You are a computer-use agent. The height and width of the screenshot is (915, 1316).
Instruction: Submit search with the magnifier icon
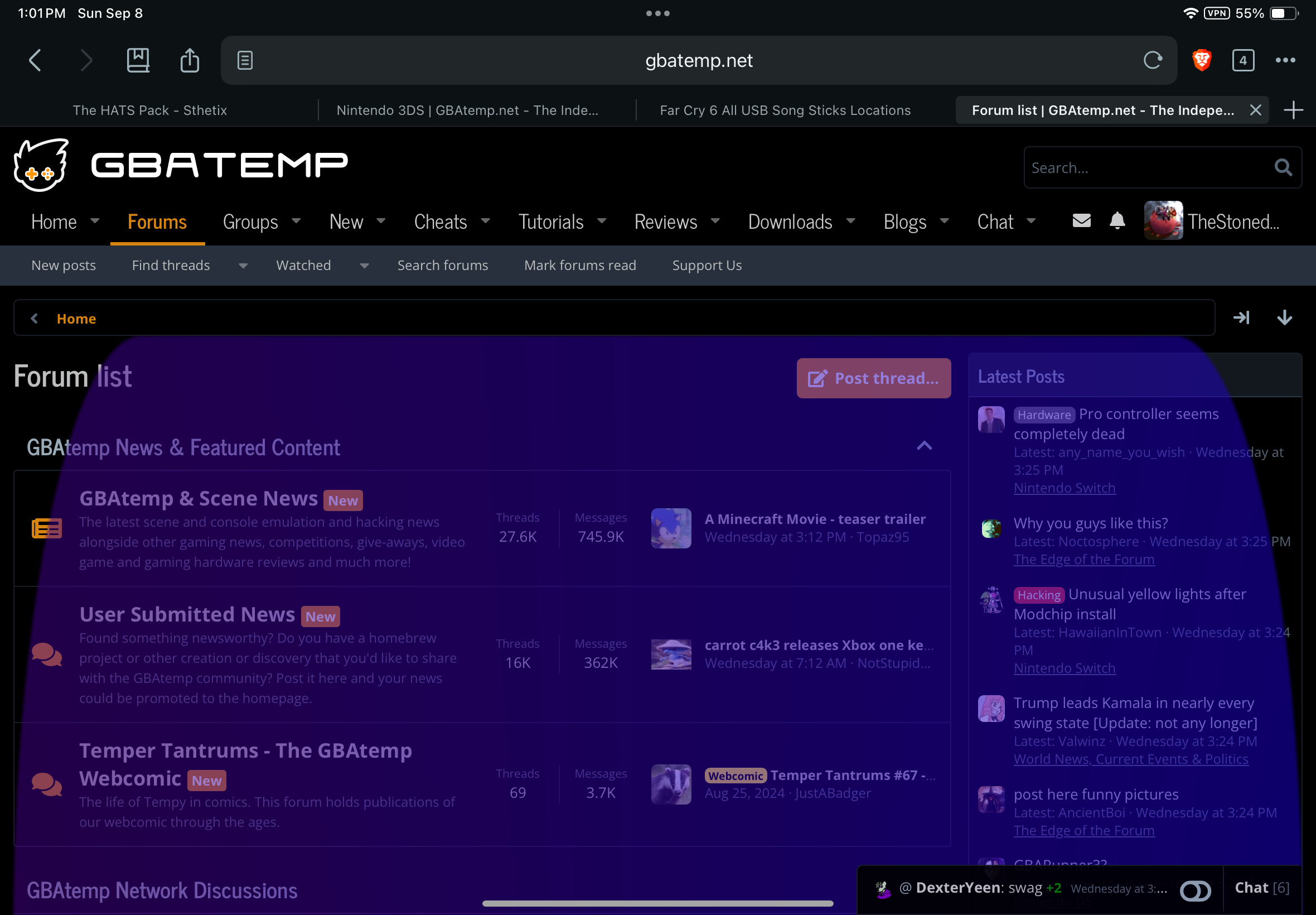[x=1283, y=167]
